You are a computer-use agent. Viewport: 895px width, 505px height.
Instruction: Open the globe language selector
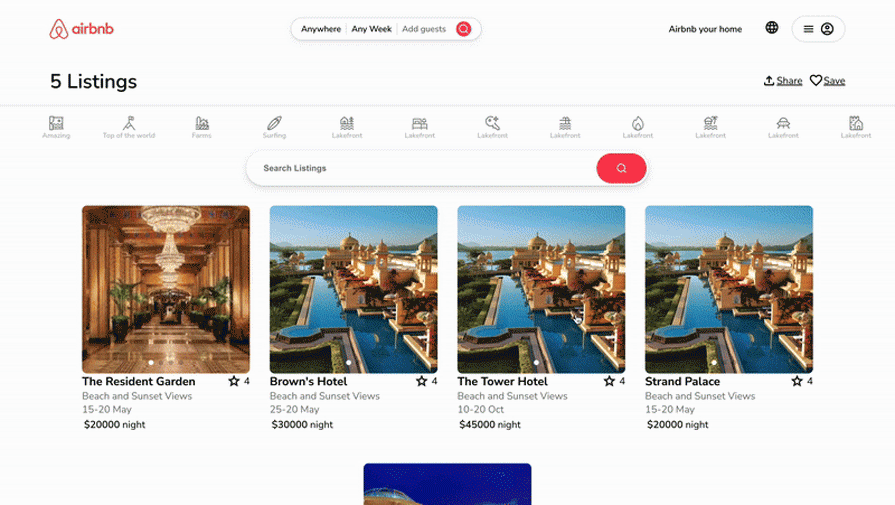[x=772, y=27]
